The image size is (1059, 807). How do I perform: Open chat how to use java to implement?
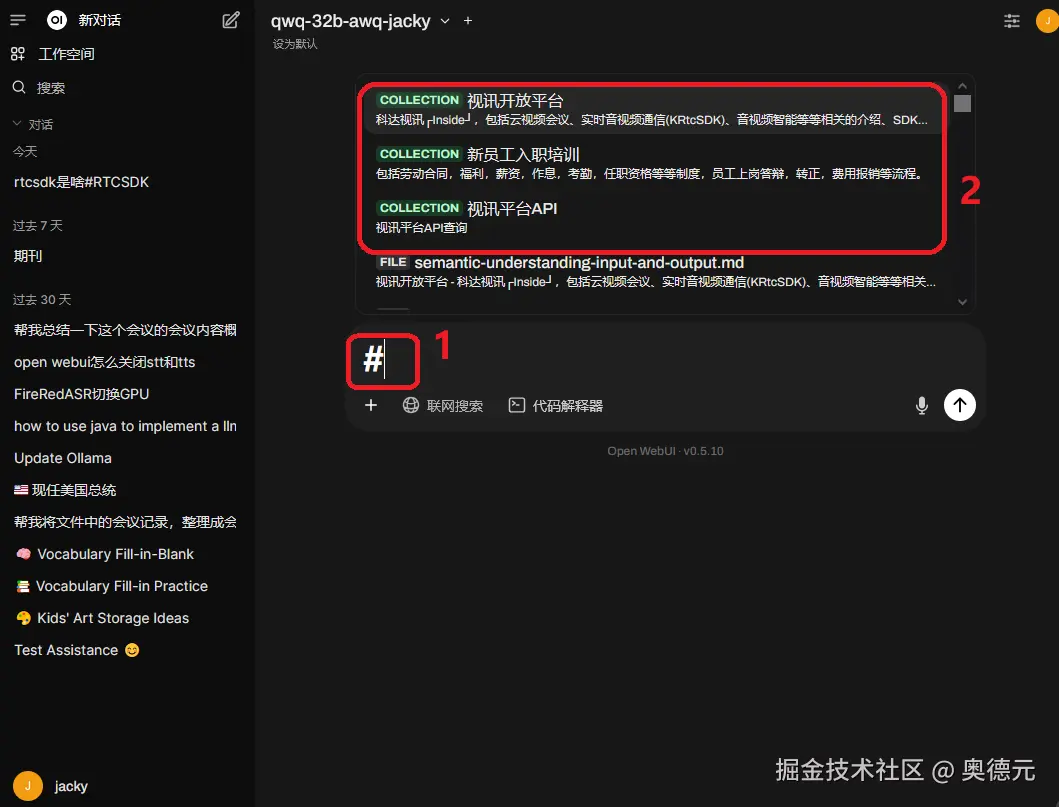click(x=127, y=426)
